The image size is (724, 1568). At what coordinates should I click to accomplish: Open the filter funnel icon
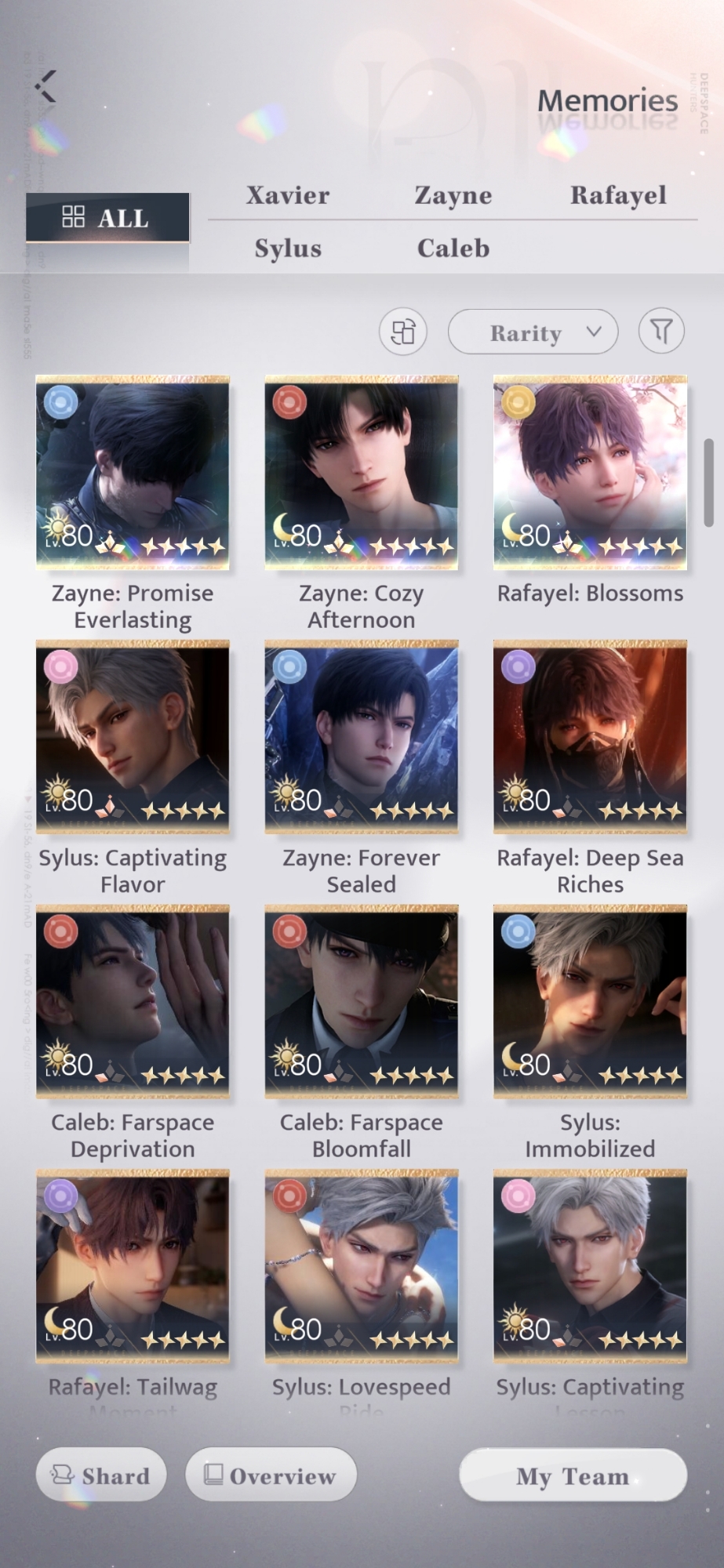[x=661, y=331]
